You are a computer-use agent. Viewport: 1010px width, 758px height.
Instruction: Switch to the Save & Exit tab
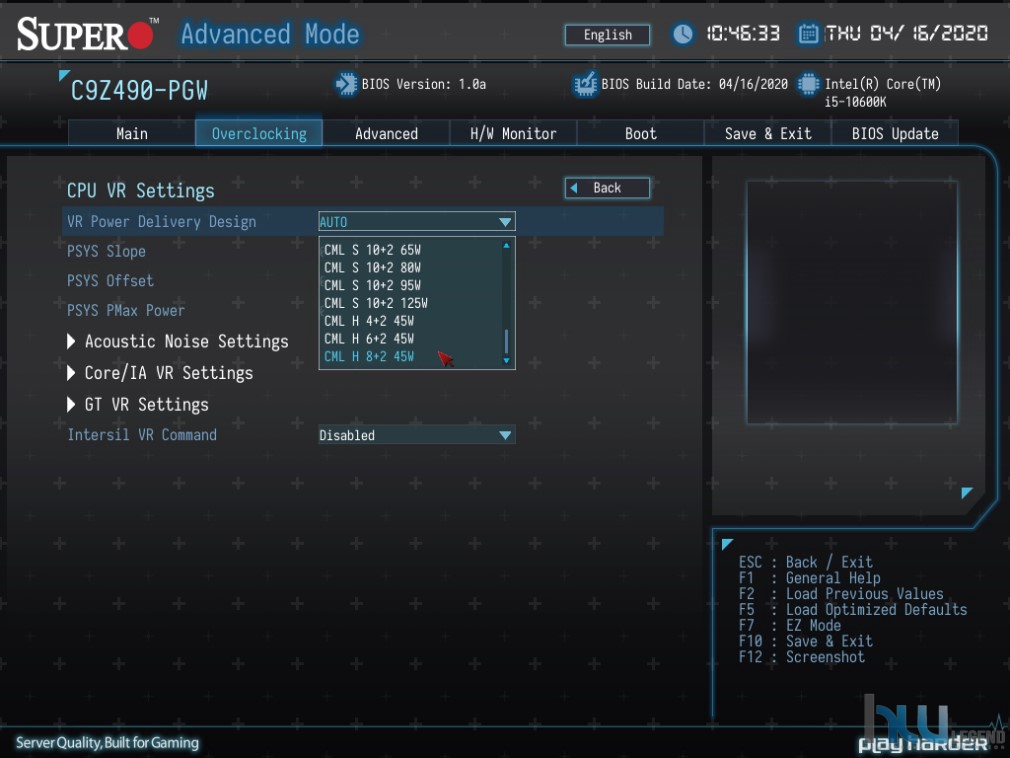768,133
